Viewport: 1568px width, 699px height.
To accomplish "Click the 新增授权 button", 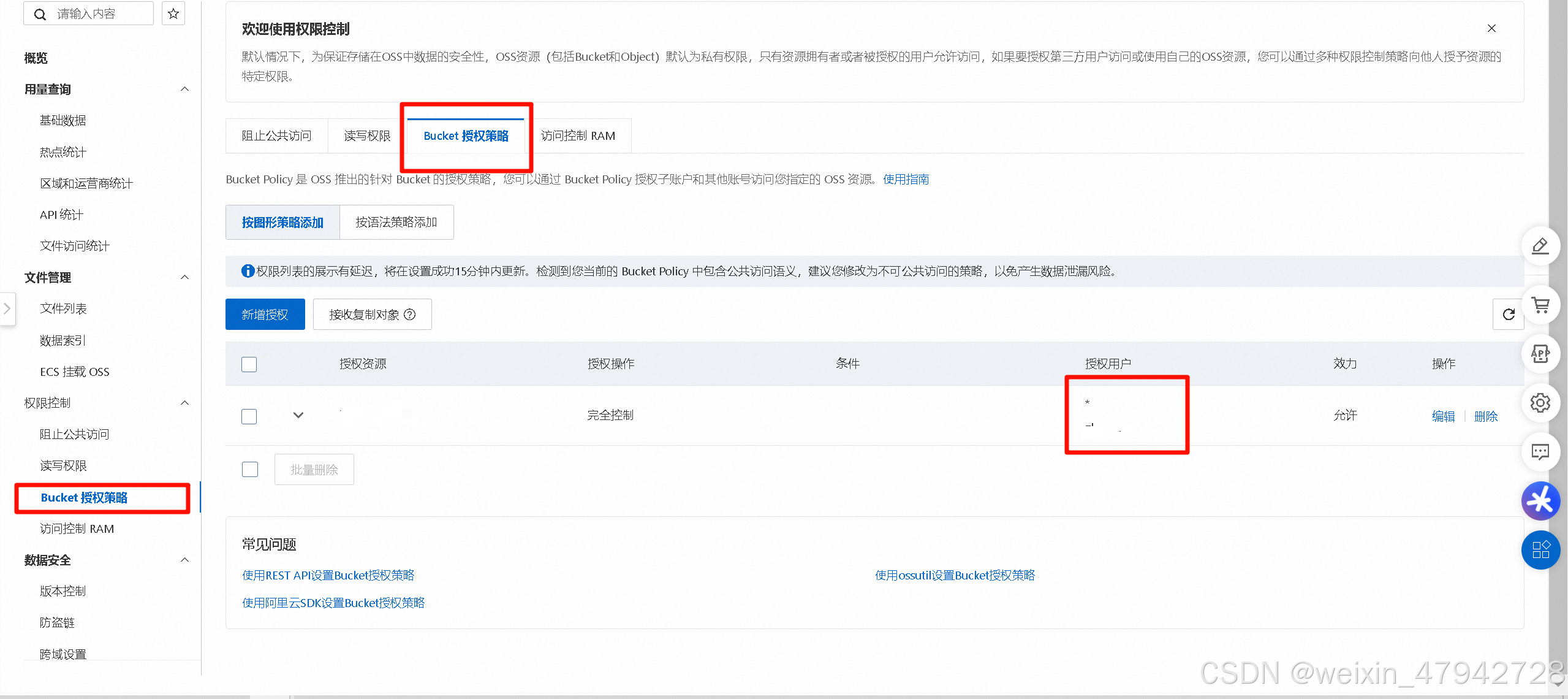I will click(265, 314).
